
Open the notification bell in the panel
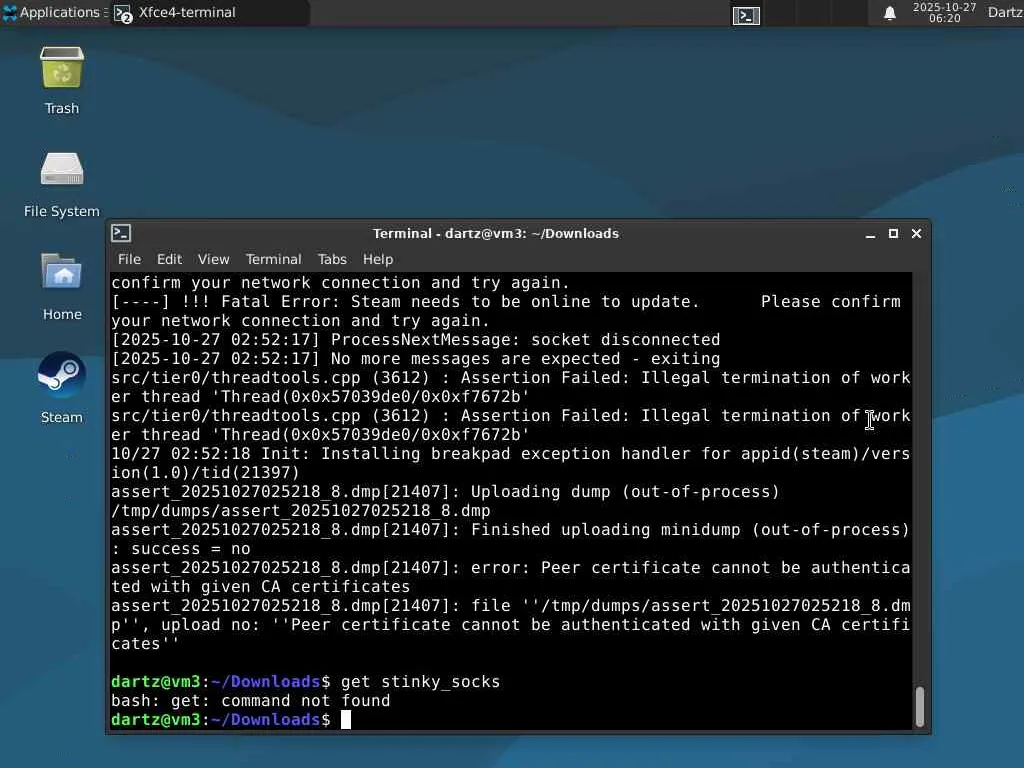pyautogui.click(x=889, y=13)
